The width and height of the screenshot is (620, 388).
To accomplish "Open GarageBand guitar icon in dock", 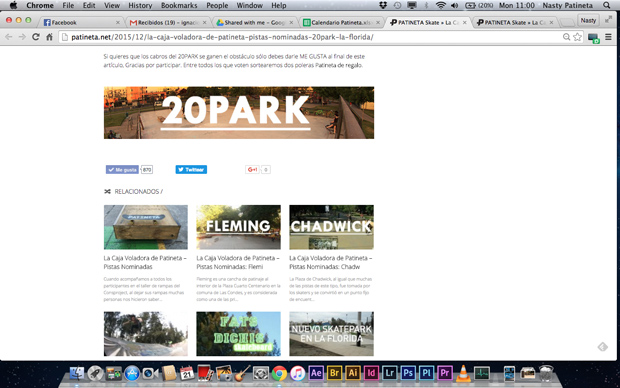I will tap(242, 373).
